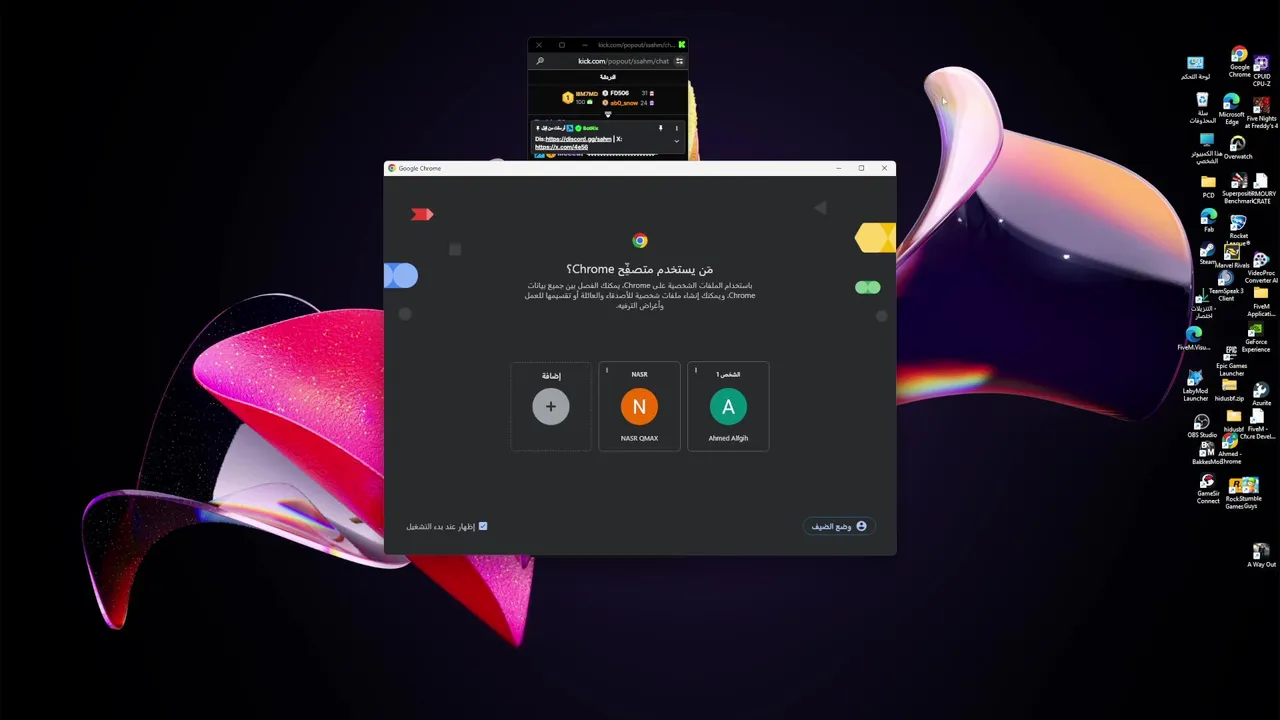Open the Steam desktop shortcut
The image size is (1280, 720).
tap(1208, 251)
